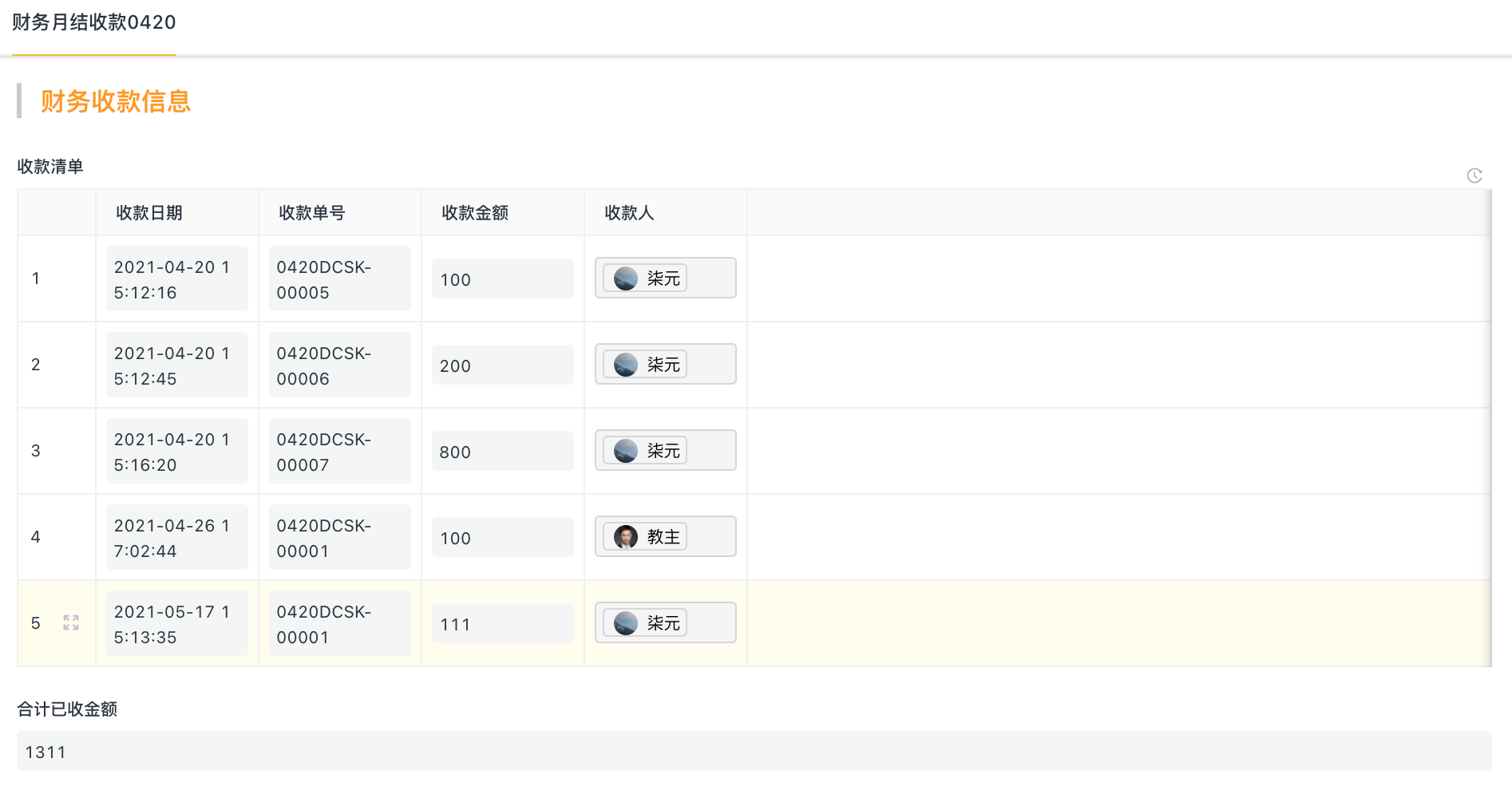
Task: Click the 收款日期 column header
Action: tap(149, 213)
